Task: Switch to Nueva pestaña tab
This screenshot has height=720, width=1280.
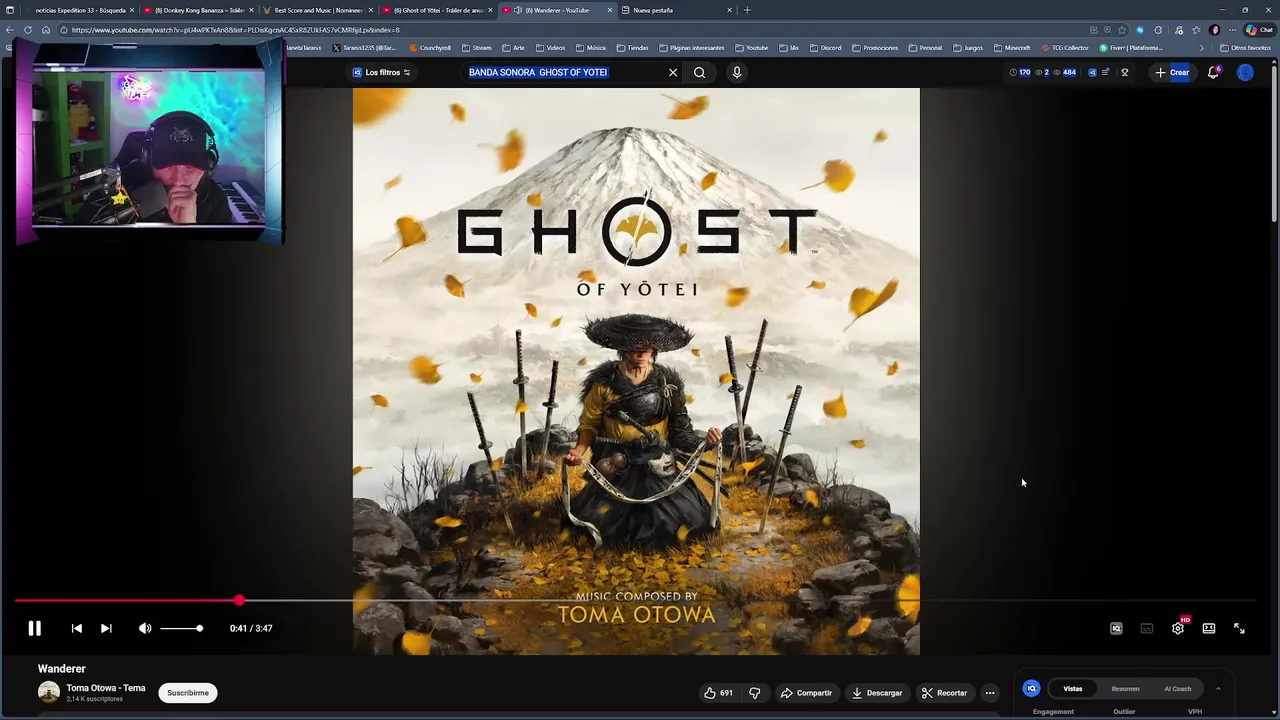Action: 676,10
